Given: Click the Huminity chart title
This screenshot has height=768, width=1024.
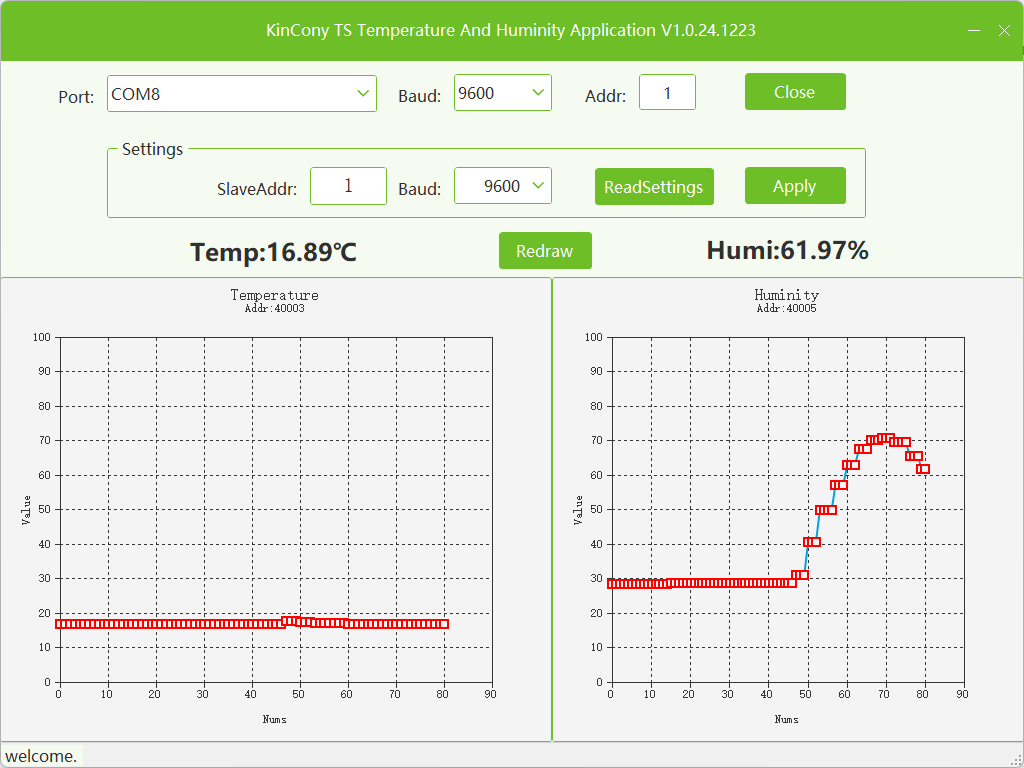Looking at the screenshot, I should coord(786,295).
